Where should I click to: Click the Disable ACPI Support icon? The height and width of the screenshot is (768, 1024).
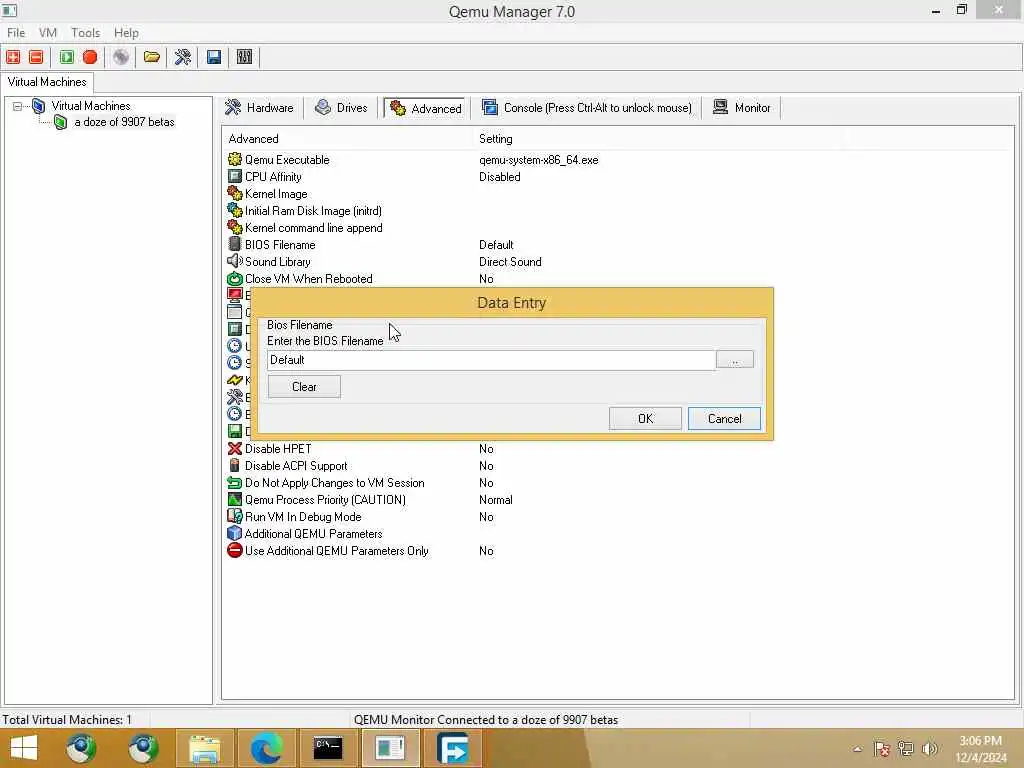(x=234, y=466)
